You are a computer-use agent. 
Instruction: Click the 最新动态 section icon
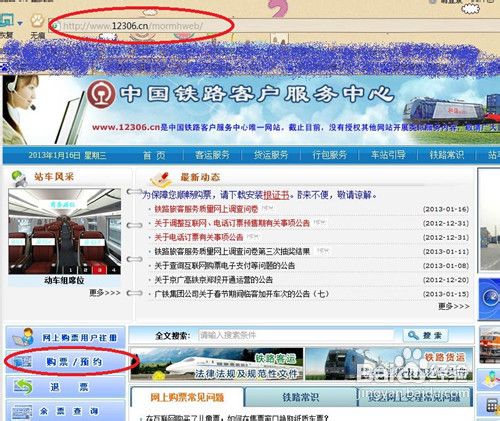coord(161,179)
